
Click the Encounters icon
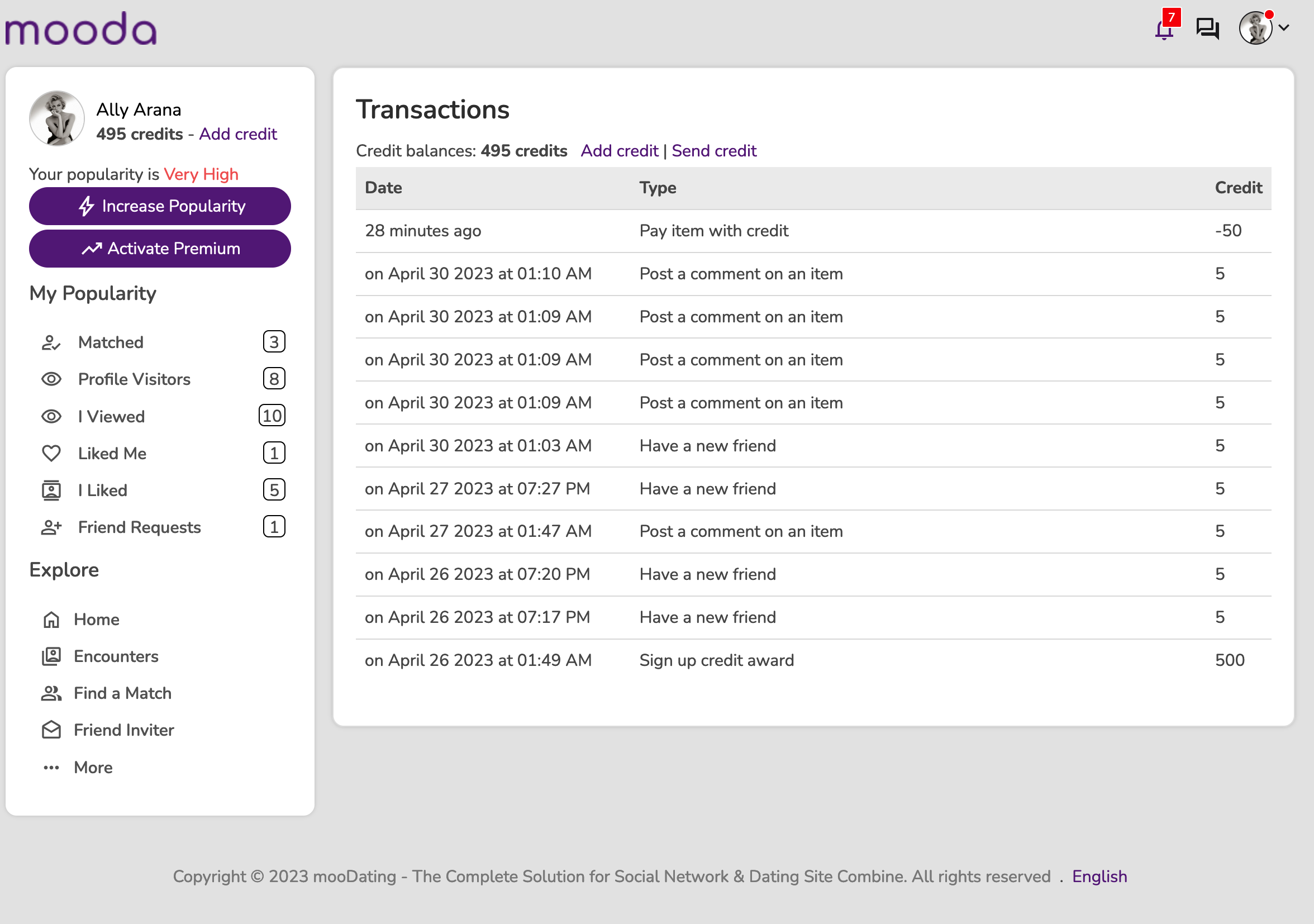point(51,656)
